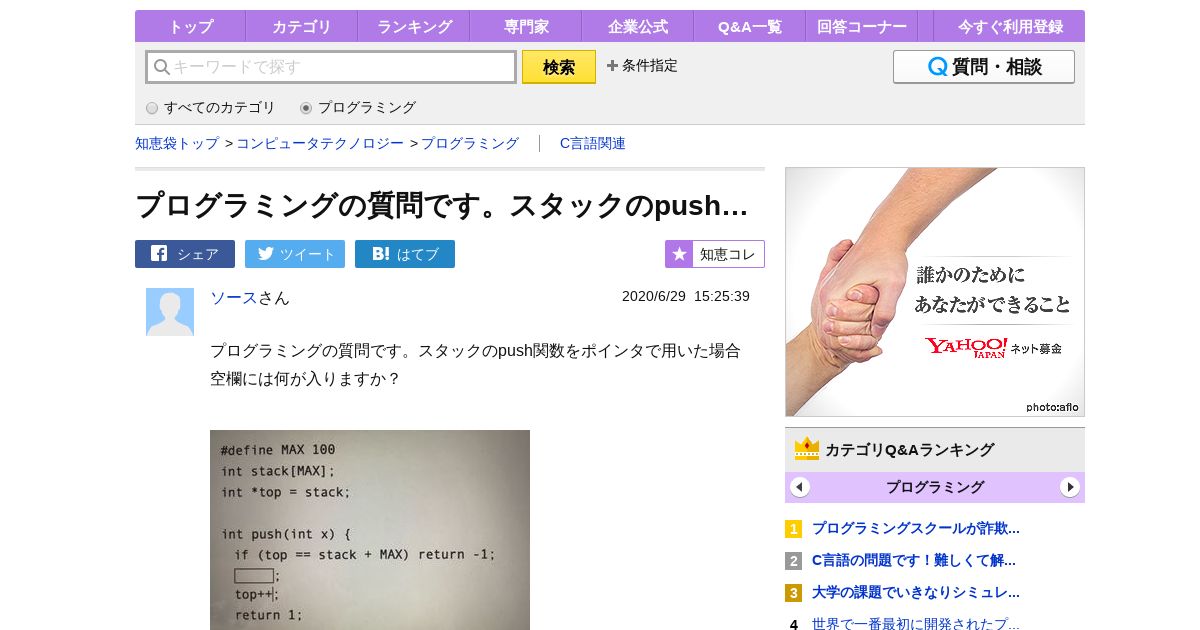This screenshot has height=630, width=1200.
Task: Click the asker's avatar image
Action: tap(170, 312)
